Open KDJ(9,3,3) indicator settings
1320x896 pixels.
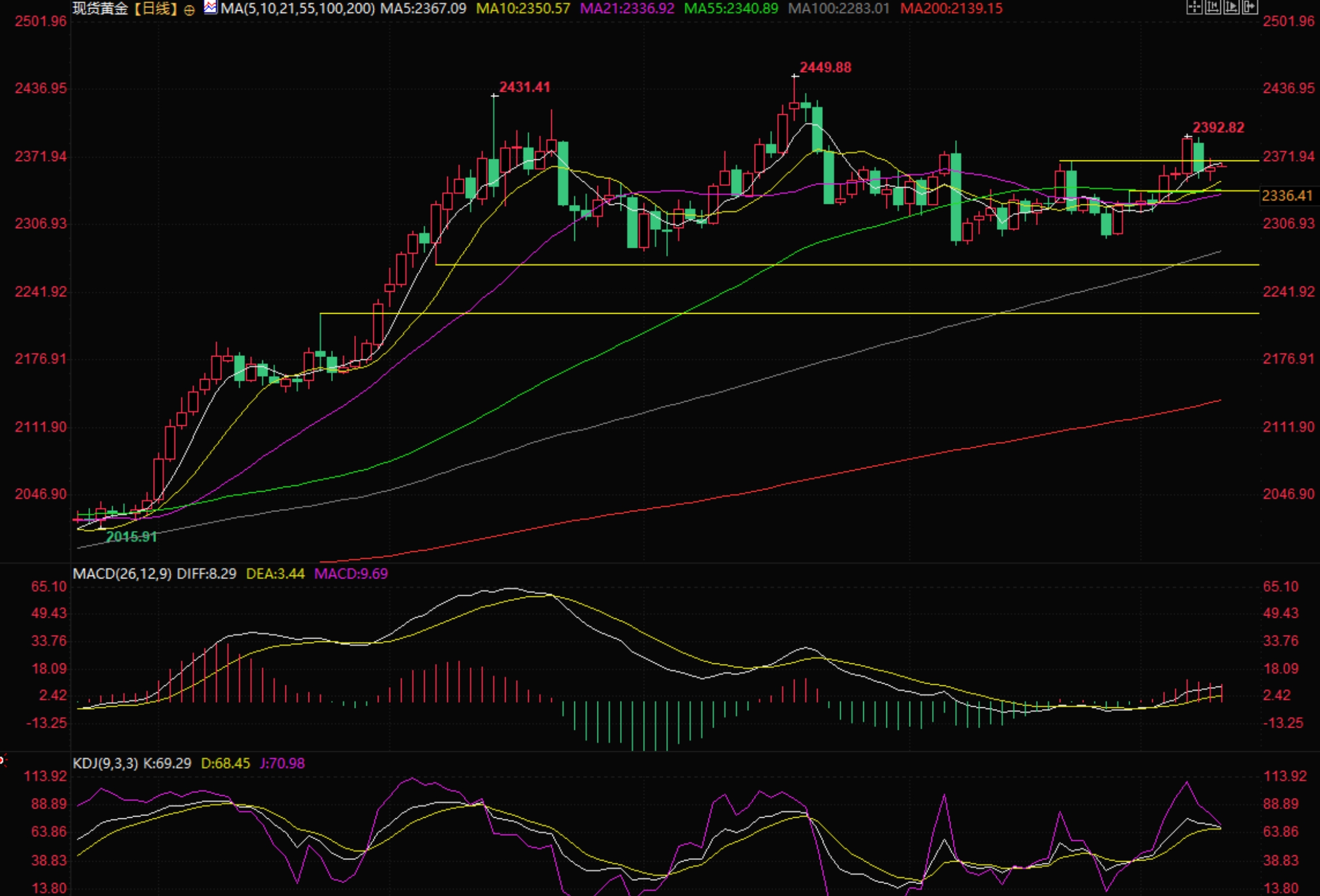[106, 763]
